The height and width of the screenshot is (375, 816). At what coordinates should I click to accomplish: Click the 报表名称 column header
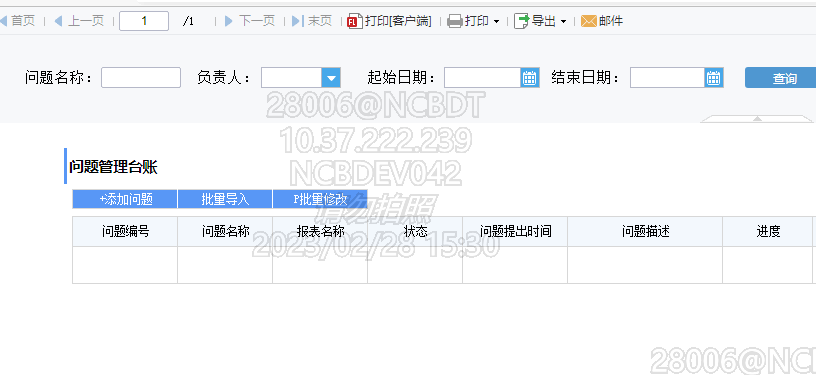(x=320, y=231)
